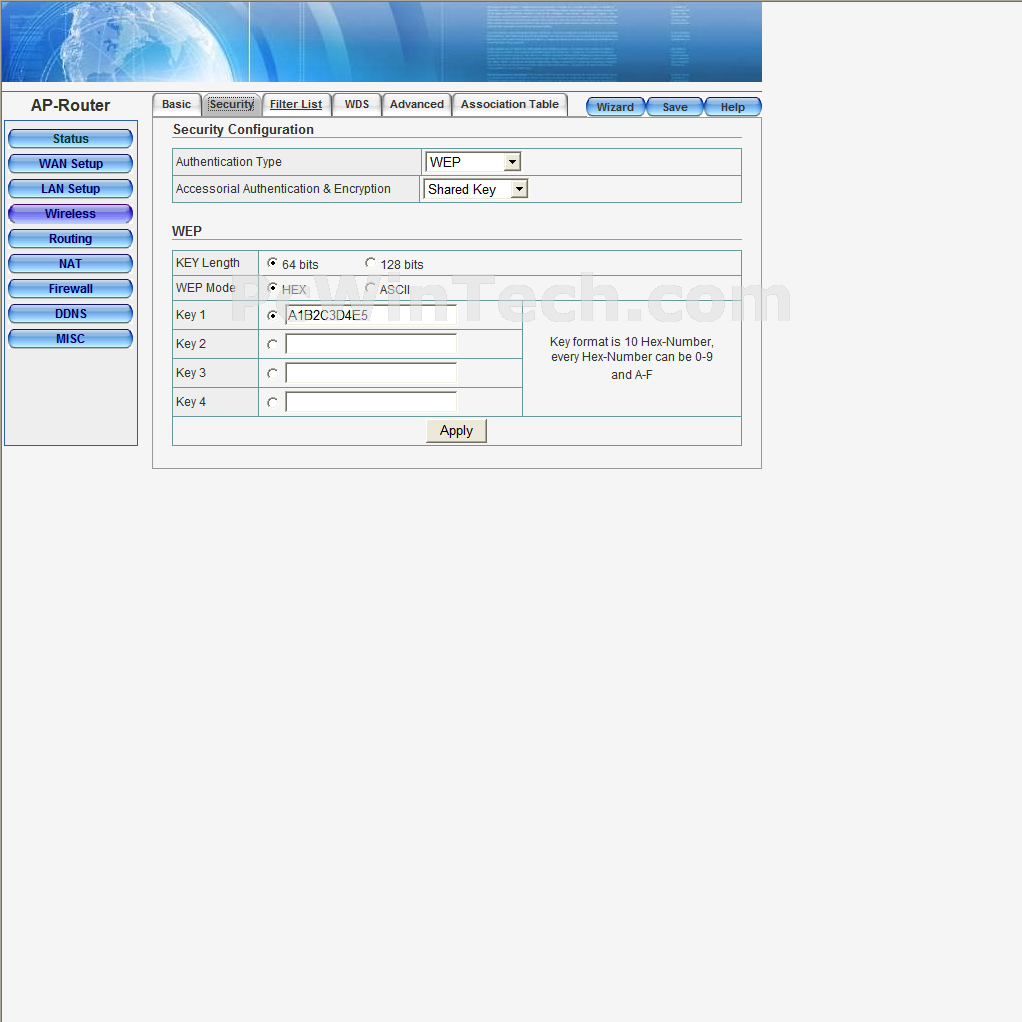Screen dimensions: 1022x1022
Task: View the Association Table tab
Action: 510,104
